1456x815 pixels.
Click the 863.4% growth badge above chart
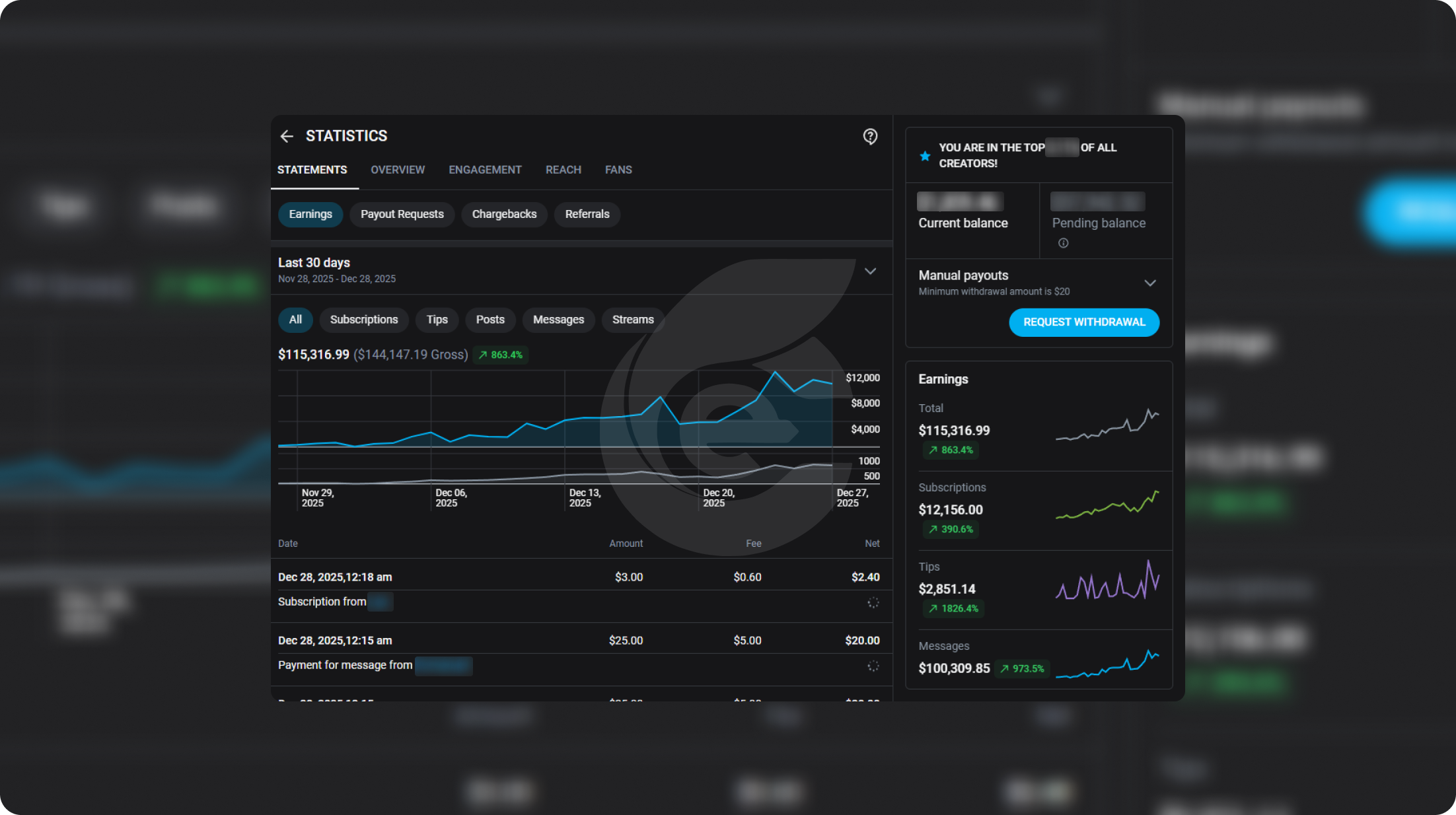click(500, 355)
